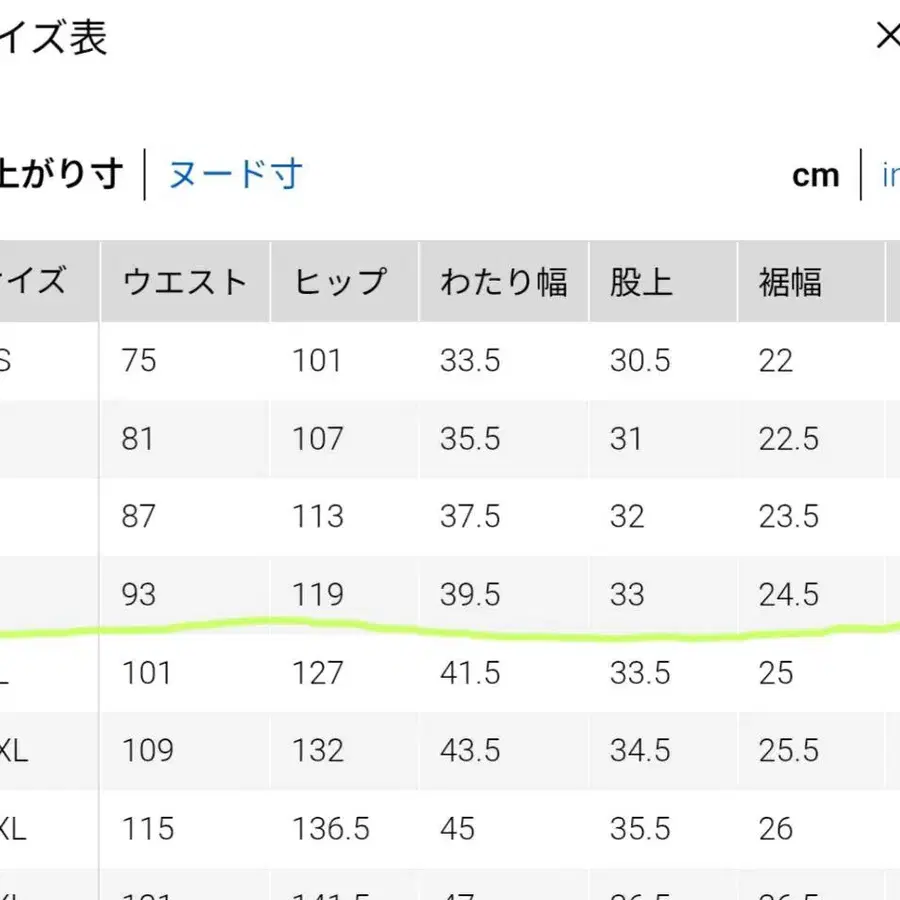
Task: Click the 股上 value 33.5 in the XL row
Action: (x=639, y=672)
